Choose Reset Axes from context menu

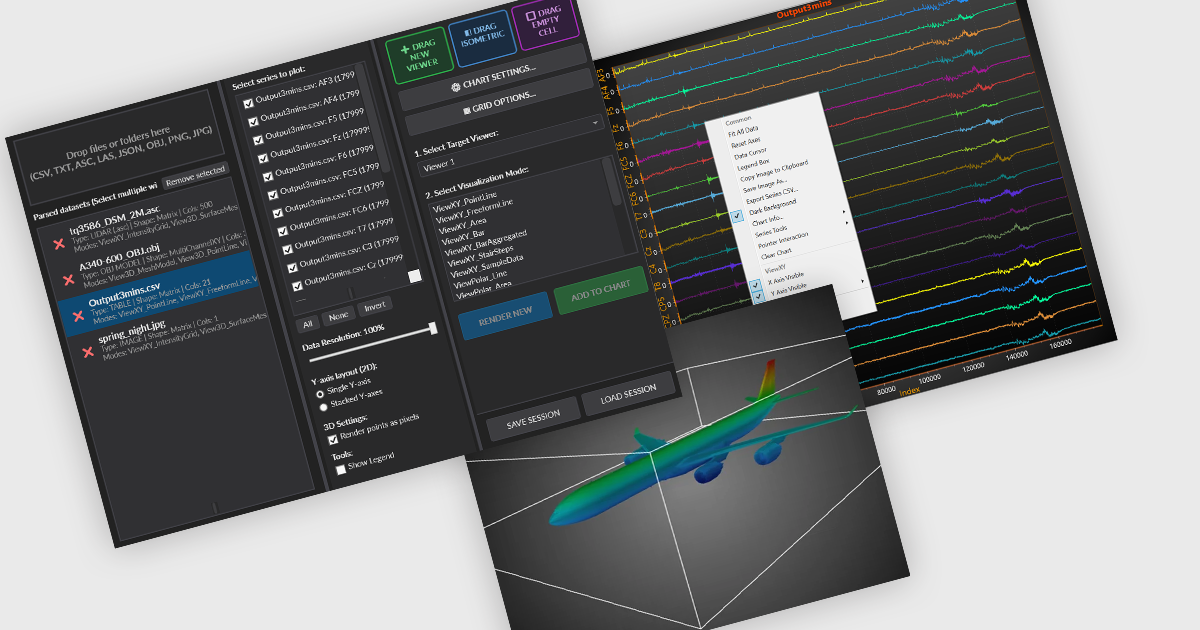click(x=745, y=142)
